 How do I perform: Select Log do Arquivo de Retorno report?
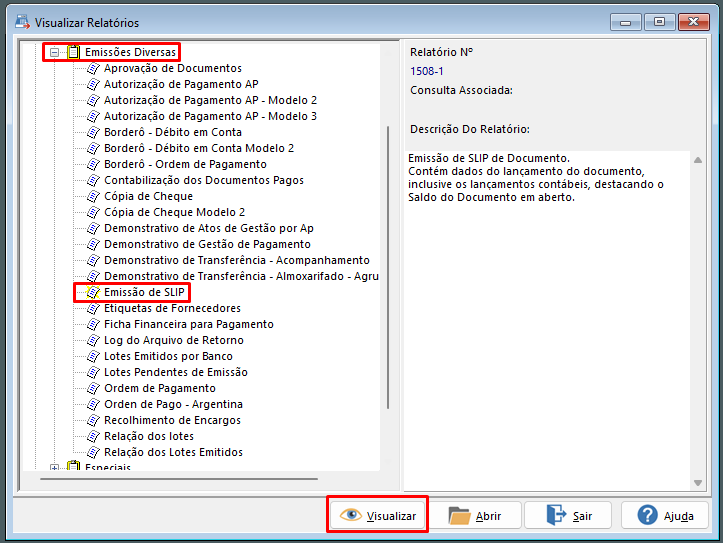[174, 340]
